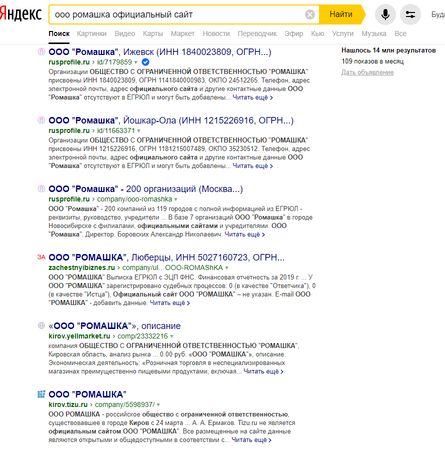
Task: Click globe favicon of yellmarket result
Action: pyautogui.click(x=41, y=326)
